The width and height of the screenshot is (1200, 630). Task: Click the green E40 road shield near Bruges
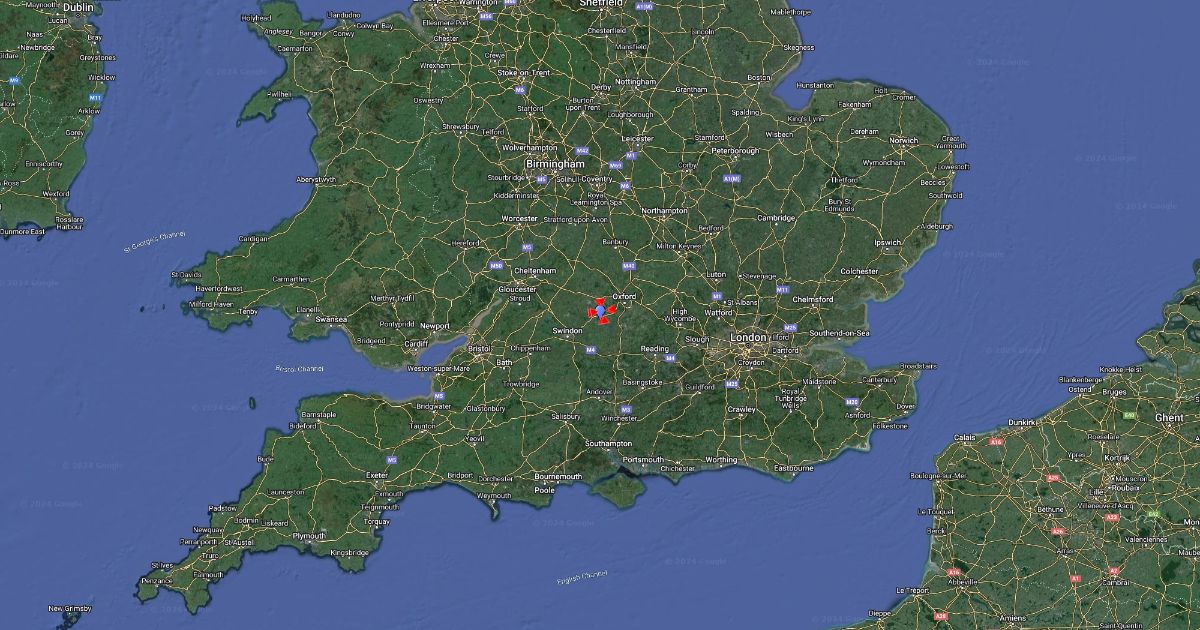point(1129,416)
